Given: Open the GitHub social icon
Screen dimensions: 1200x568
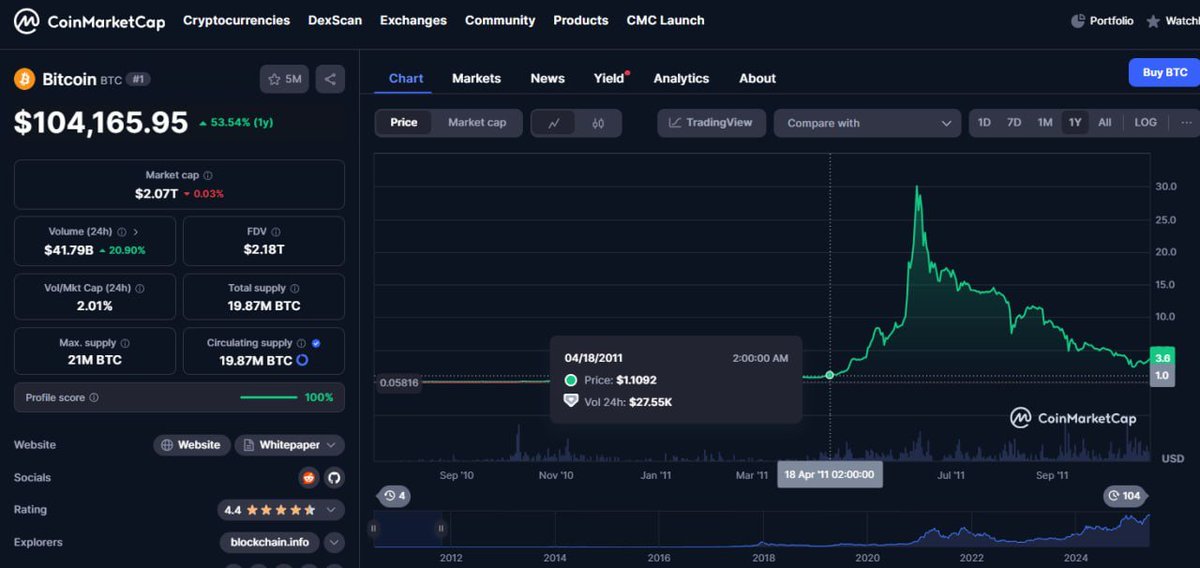Looking at the screenshot, I should pyautogui.click(x=334, y=478).
